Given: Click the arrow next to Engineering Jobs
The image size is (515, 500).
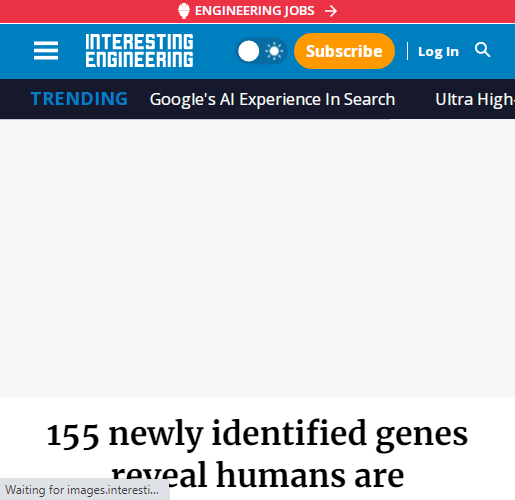Looking at the screenshot, I should pyautogui.click(x=331, y=11).
